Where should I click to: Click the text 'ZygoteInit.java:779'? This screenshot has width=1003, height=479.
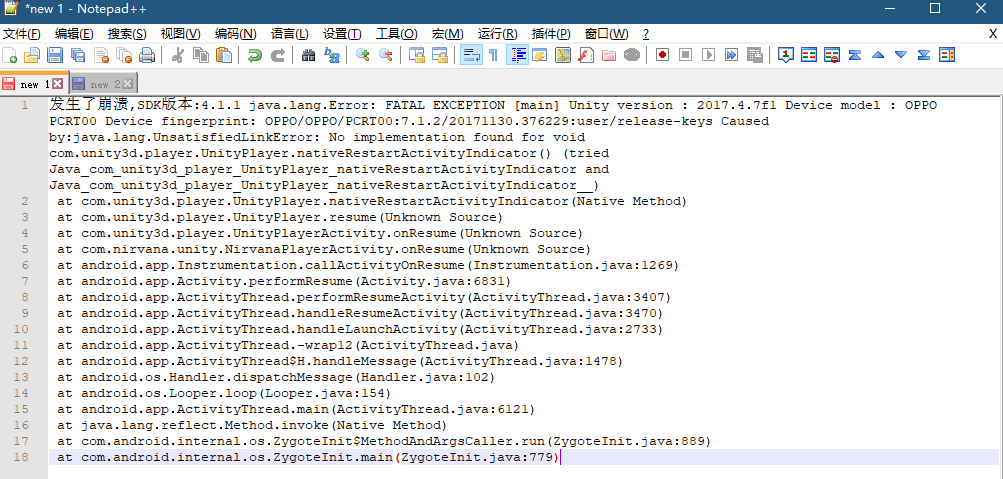point(477,457)
